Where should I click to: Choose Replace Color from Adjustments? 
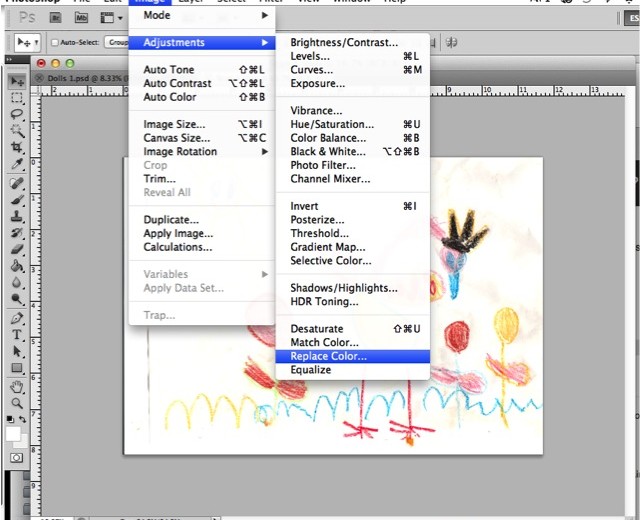pos(353,356)
